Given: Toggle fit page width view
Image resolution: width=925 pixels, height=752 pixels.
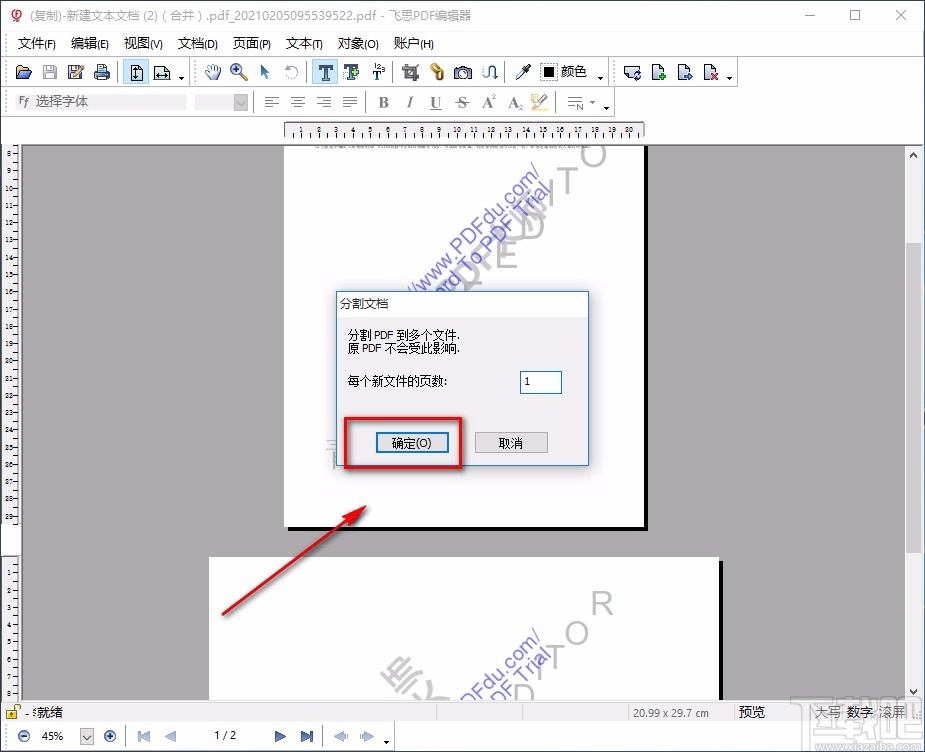Looking at the screenshot, I should click(x=162, y=73).
